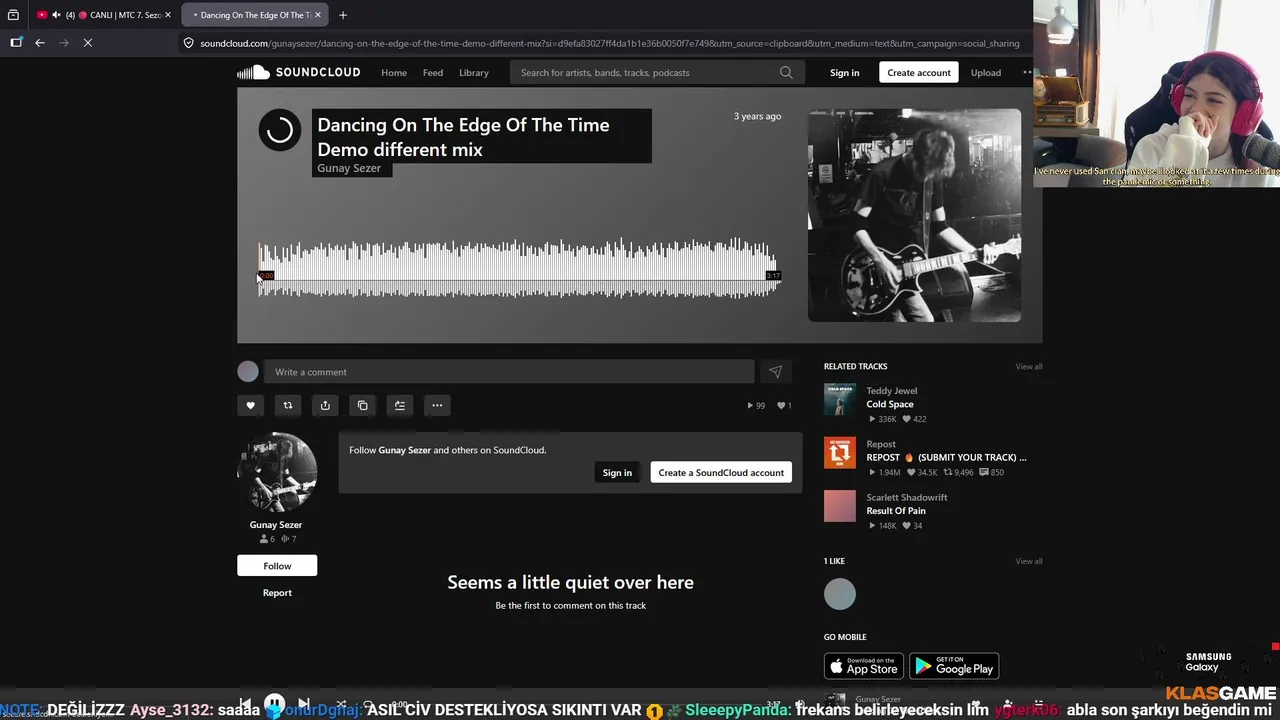Viewport: 1280px width, 720px height.
Task: Click Gunay Sezer's tracks count
Action: [x=289, y=539]
